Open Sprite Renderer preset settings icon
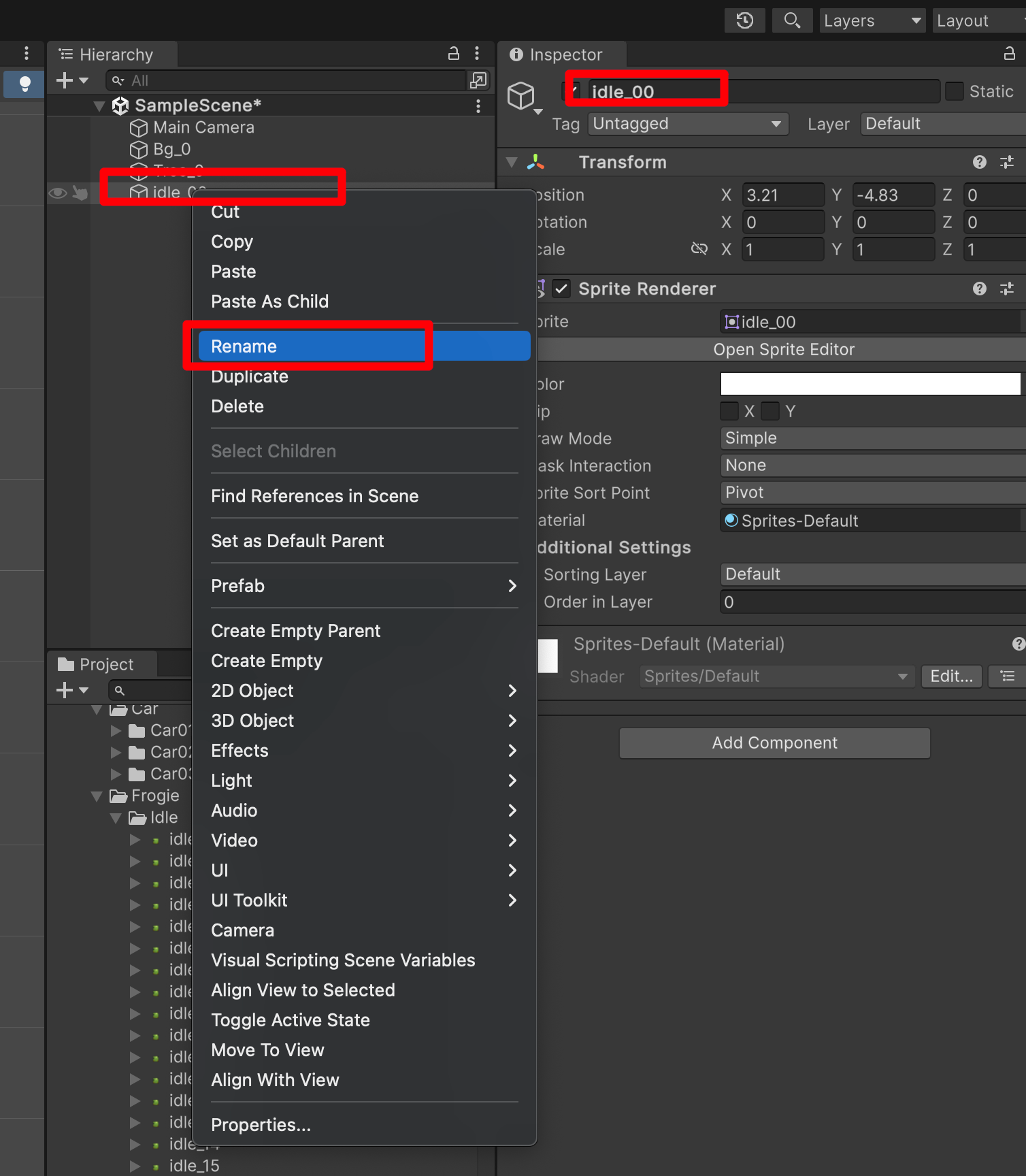 pyautogui.click(x=1007, y=289)
